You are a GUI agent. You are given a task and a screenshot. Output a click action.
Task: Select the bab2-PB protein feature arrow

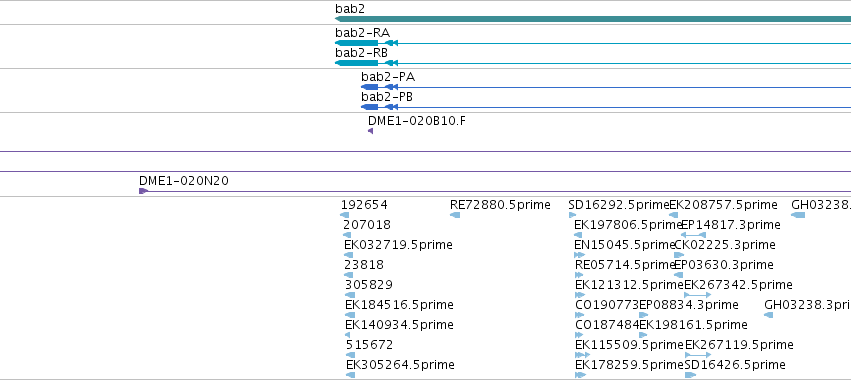click(x=370, y=107)
